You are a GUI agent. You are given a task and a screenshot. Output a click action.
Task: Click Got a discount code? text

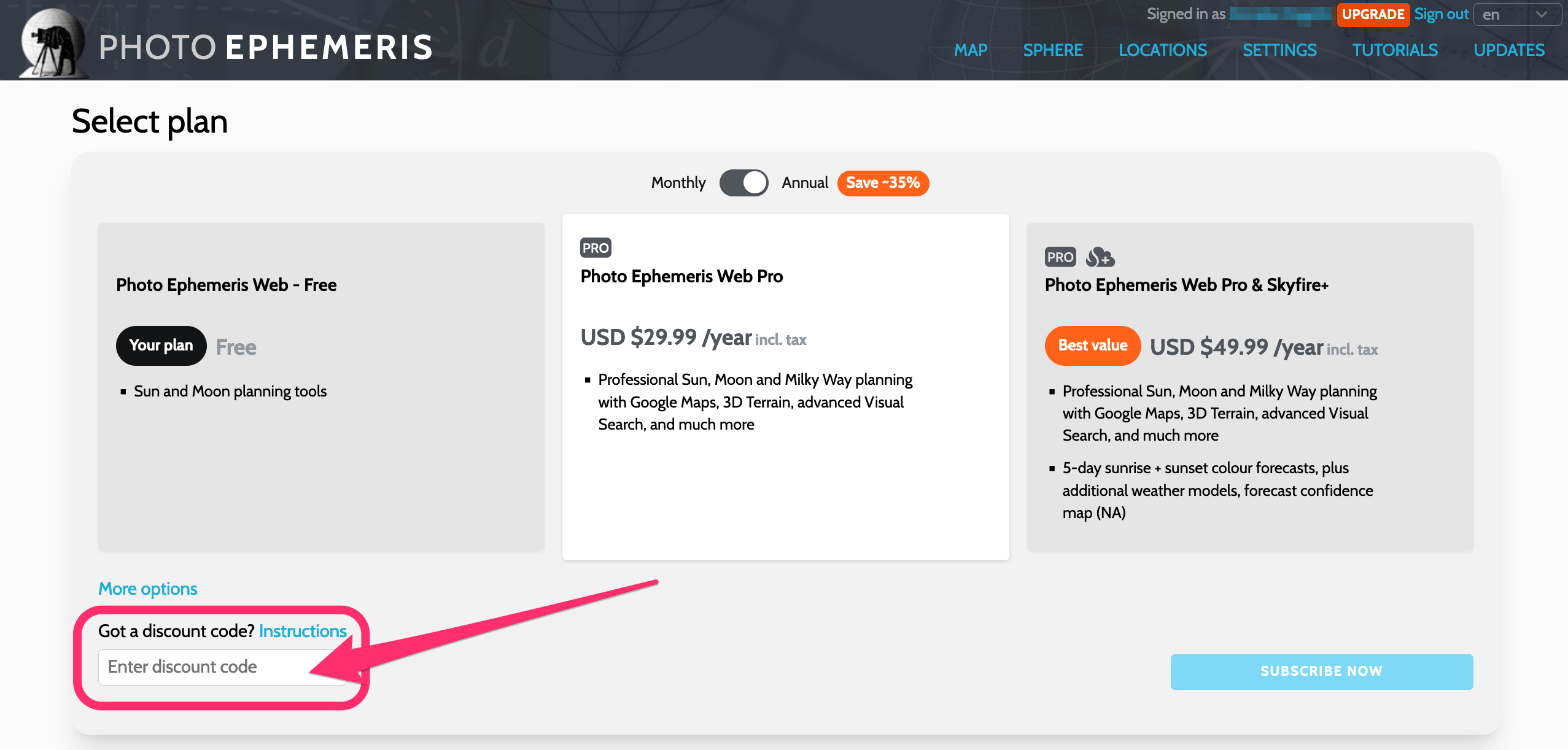pyautogui.click(x=176, y=632)
